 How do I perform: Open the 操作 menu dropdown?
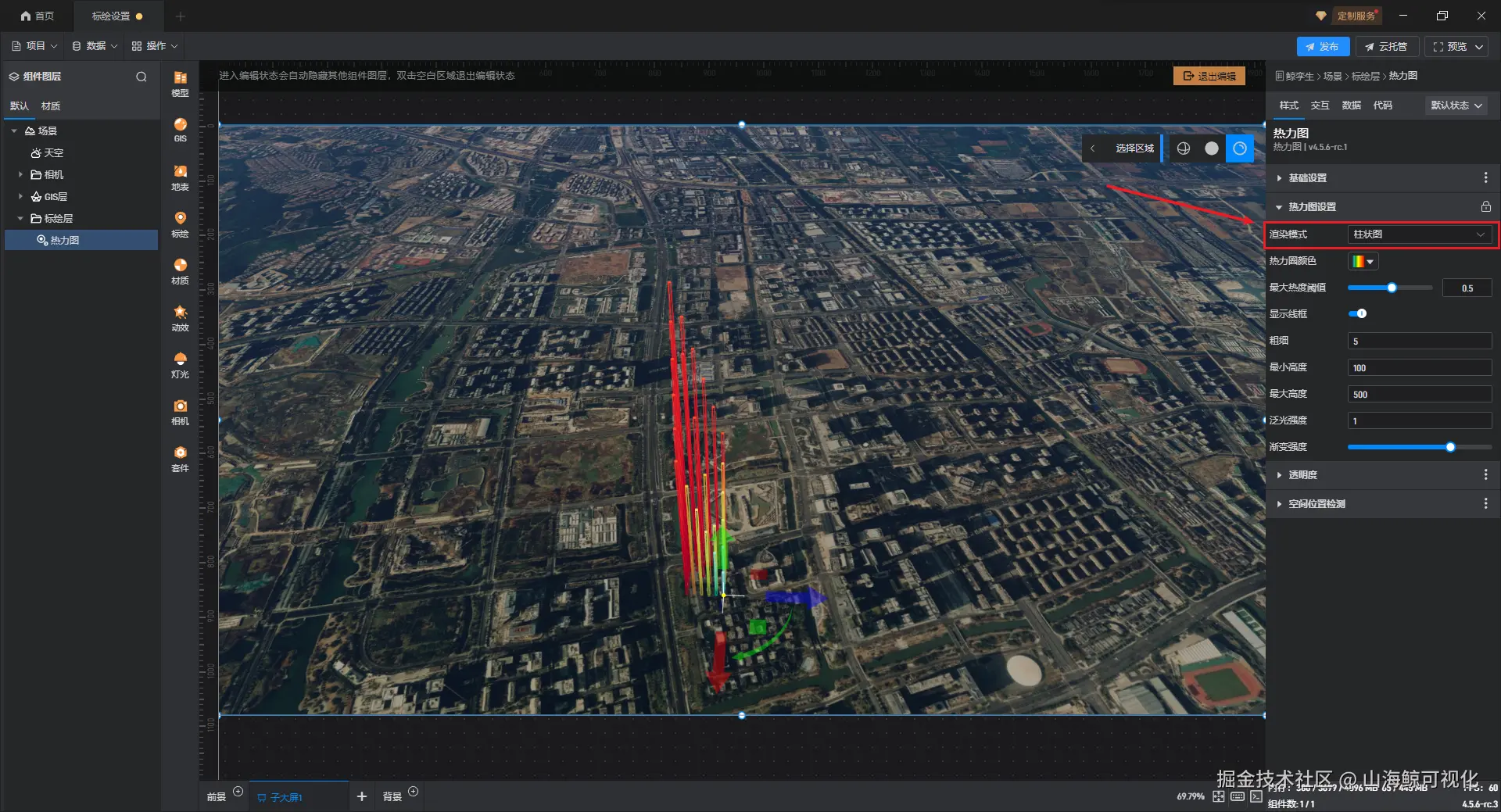[155, 46]
